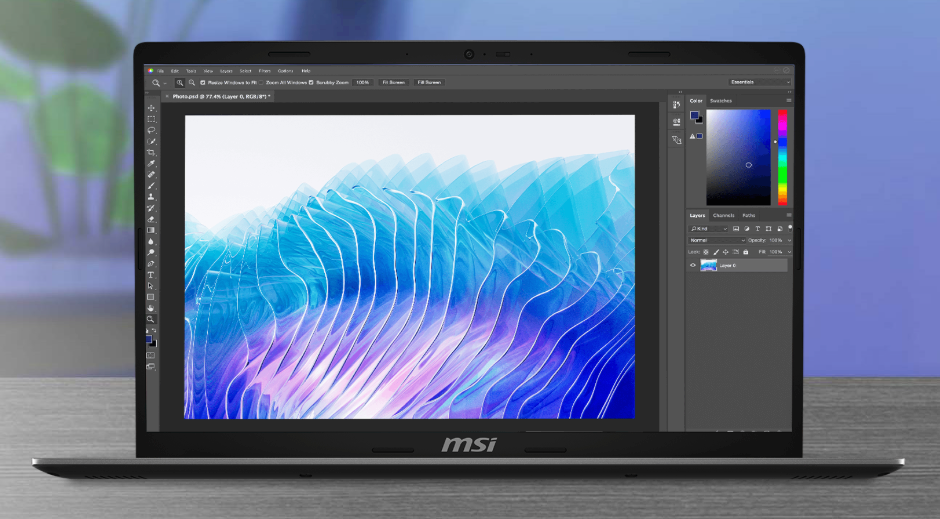This screenshot has height=519, width=940.
Task: Toggle Resize Windows to Fit checkbox
Action: [x=203, y=82]
